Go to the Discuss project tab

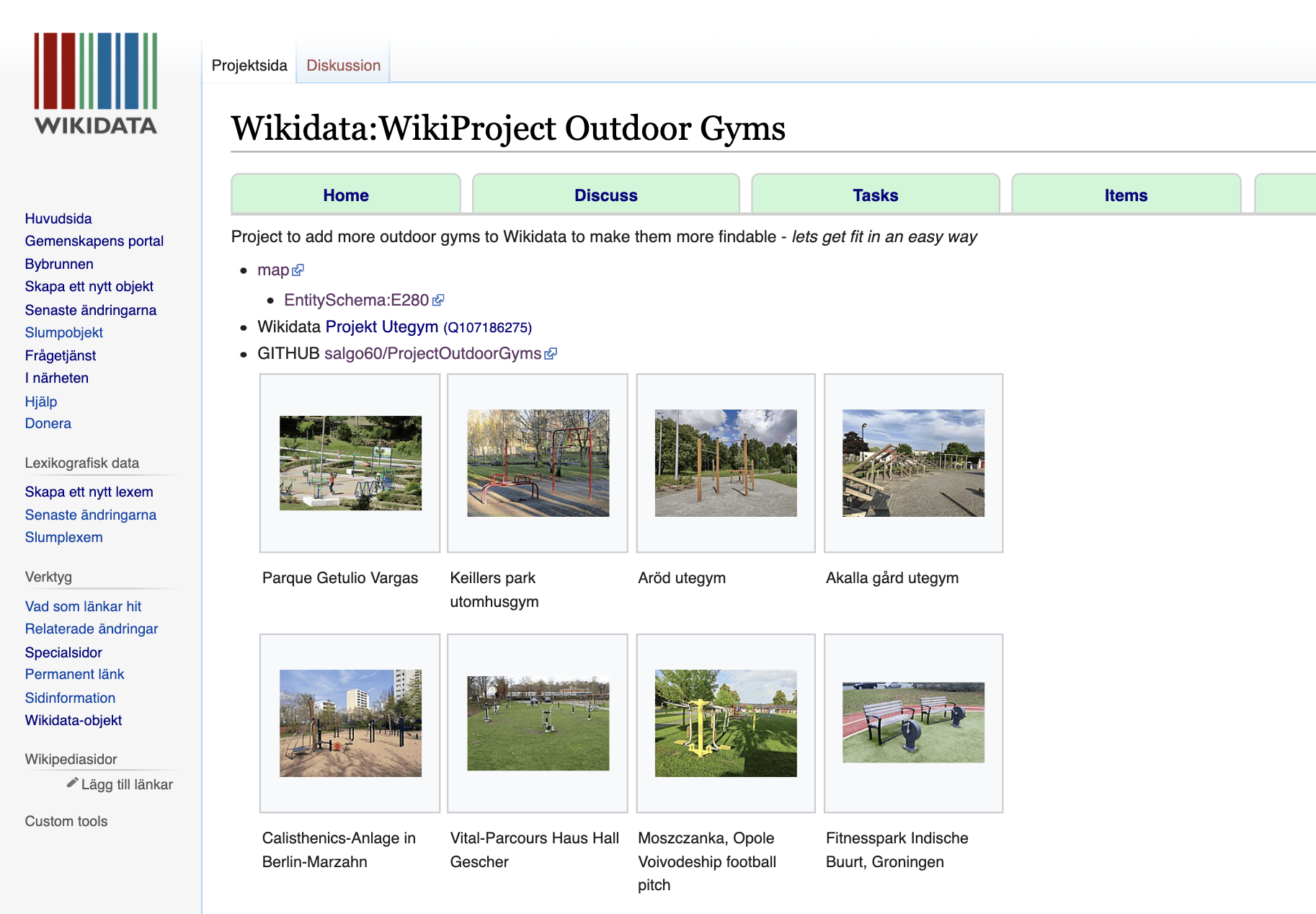pyautogui.click(x=605, y=195)
